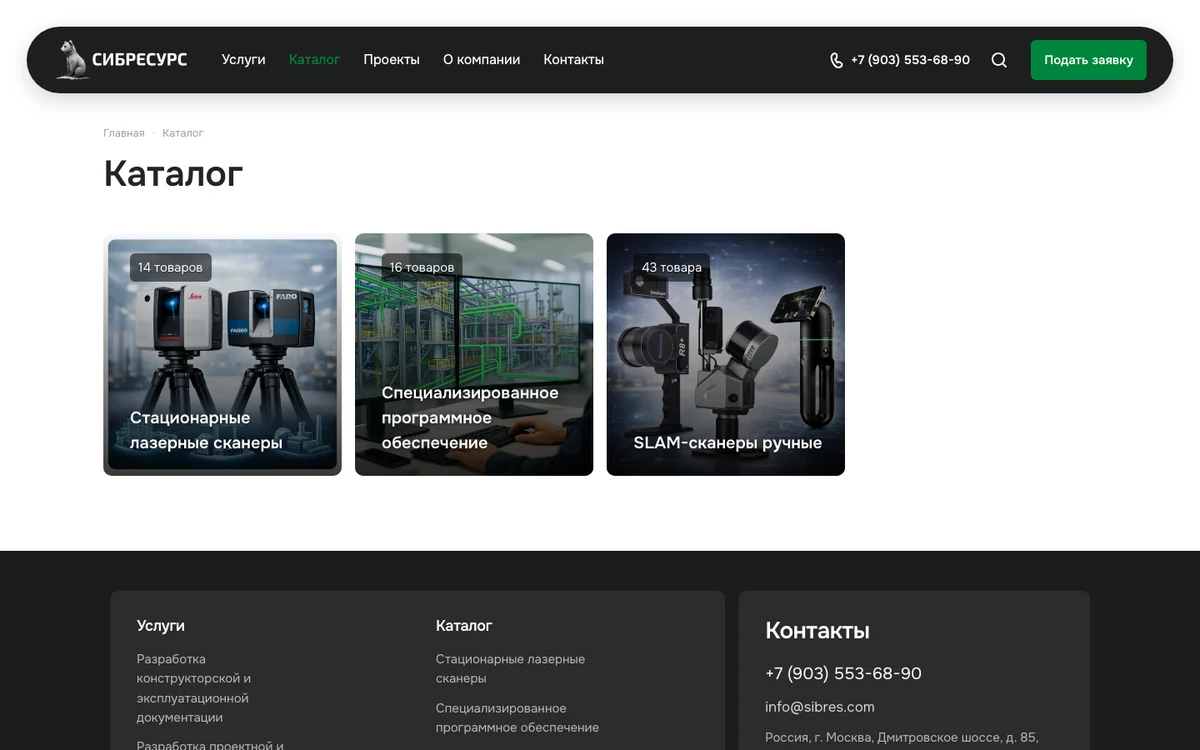
Task: Click the Подать заявку button
Action: tap(1088, 60)
